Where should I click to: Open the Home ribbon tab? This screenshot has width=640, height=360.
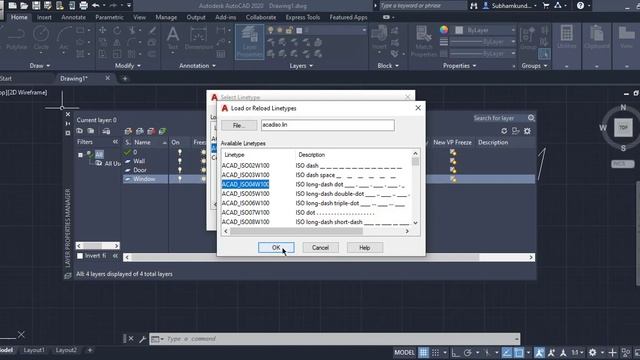tap(19, 17)
